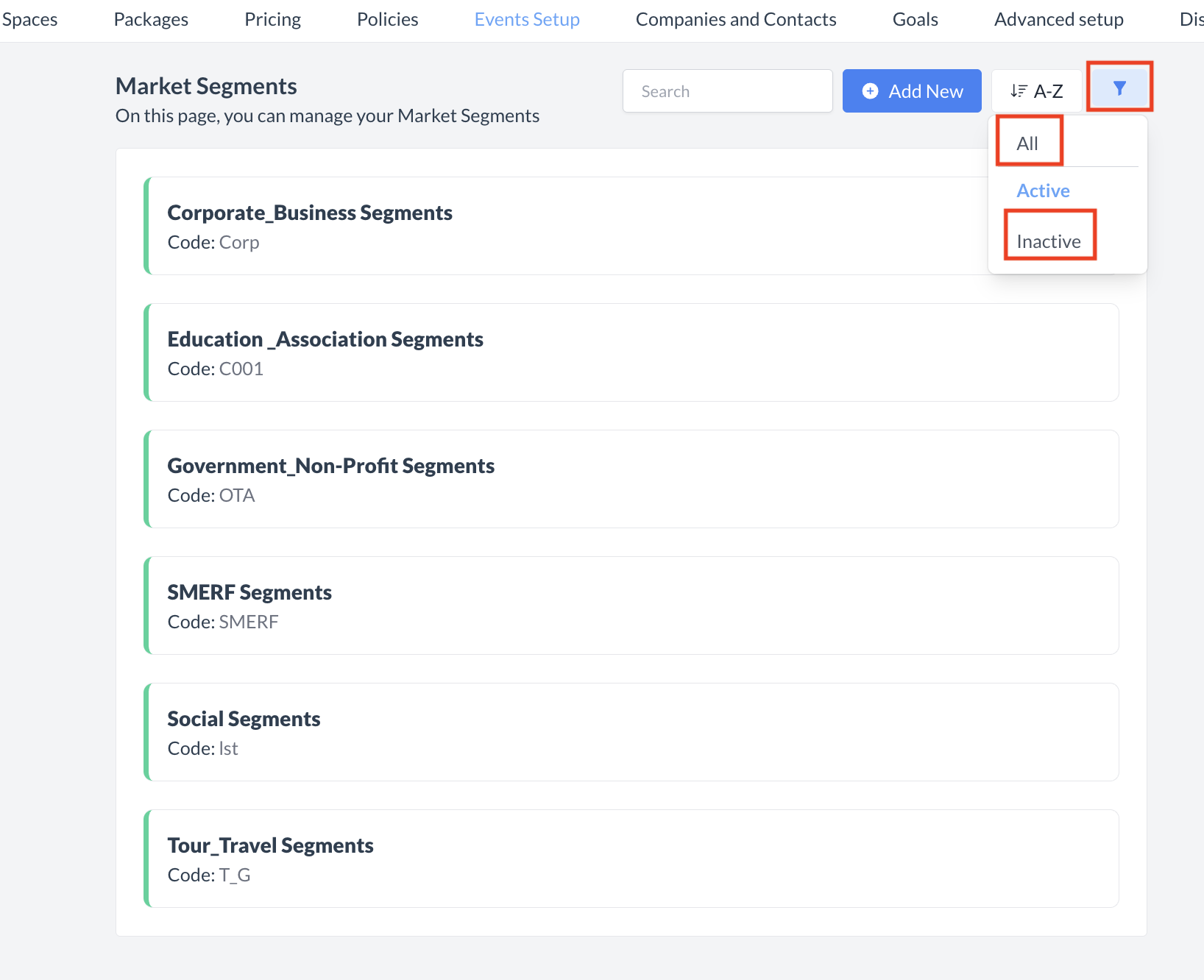Select the Events Setup tab
Screen dimensions: 1204x980
click(527, 20)
